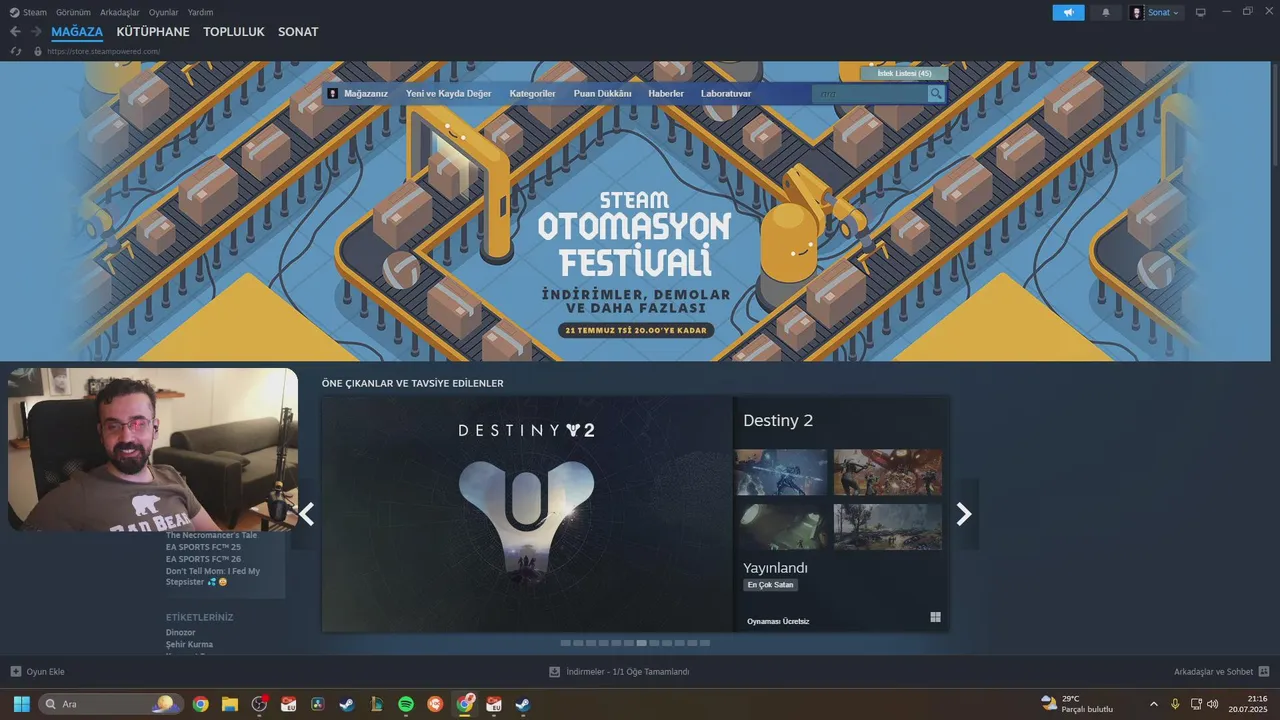
Task: Click the microphone icon in the system tray
Action: coord(1176,704)
